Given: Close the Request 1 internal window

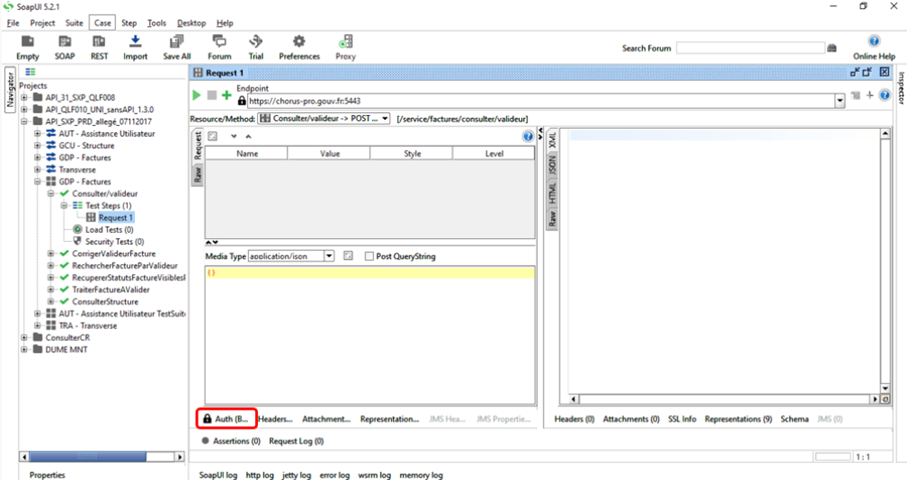Looking at the screenshot, I should coord(884,72).
